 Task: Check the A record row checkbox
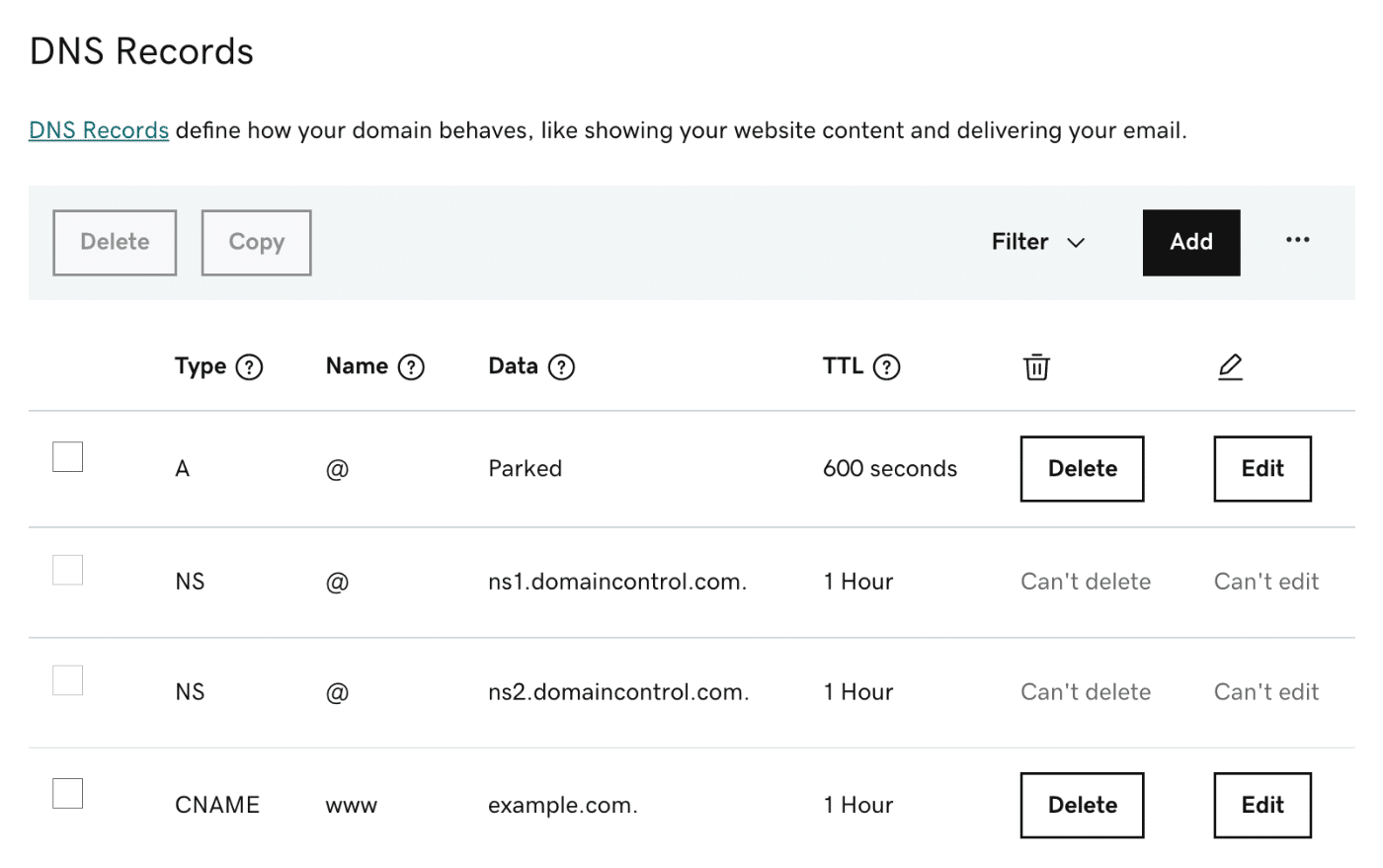(x=66, y=456)
